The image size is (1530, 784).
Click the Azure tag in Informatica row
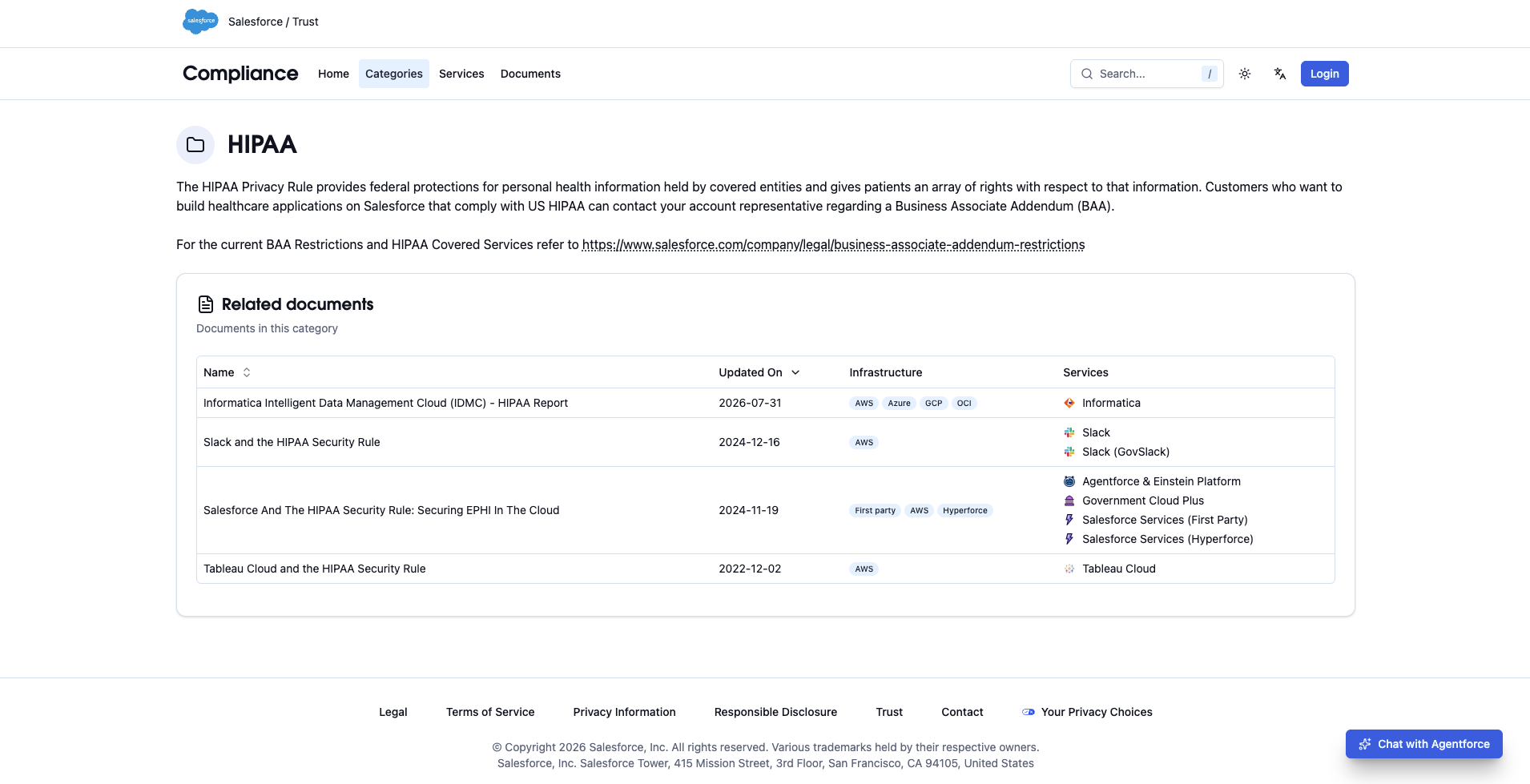click(x=899, y=403)
